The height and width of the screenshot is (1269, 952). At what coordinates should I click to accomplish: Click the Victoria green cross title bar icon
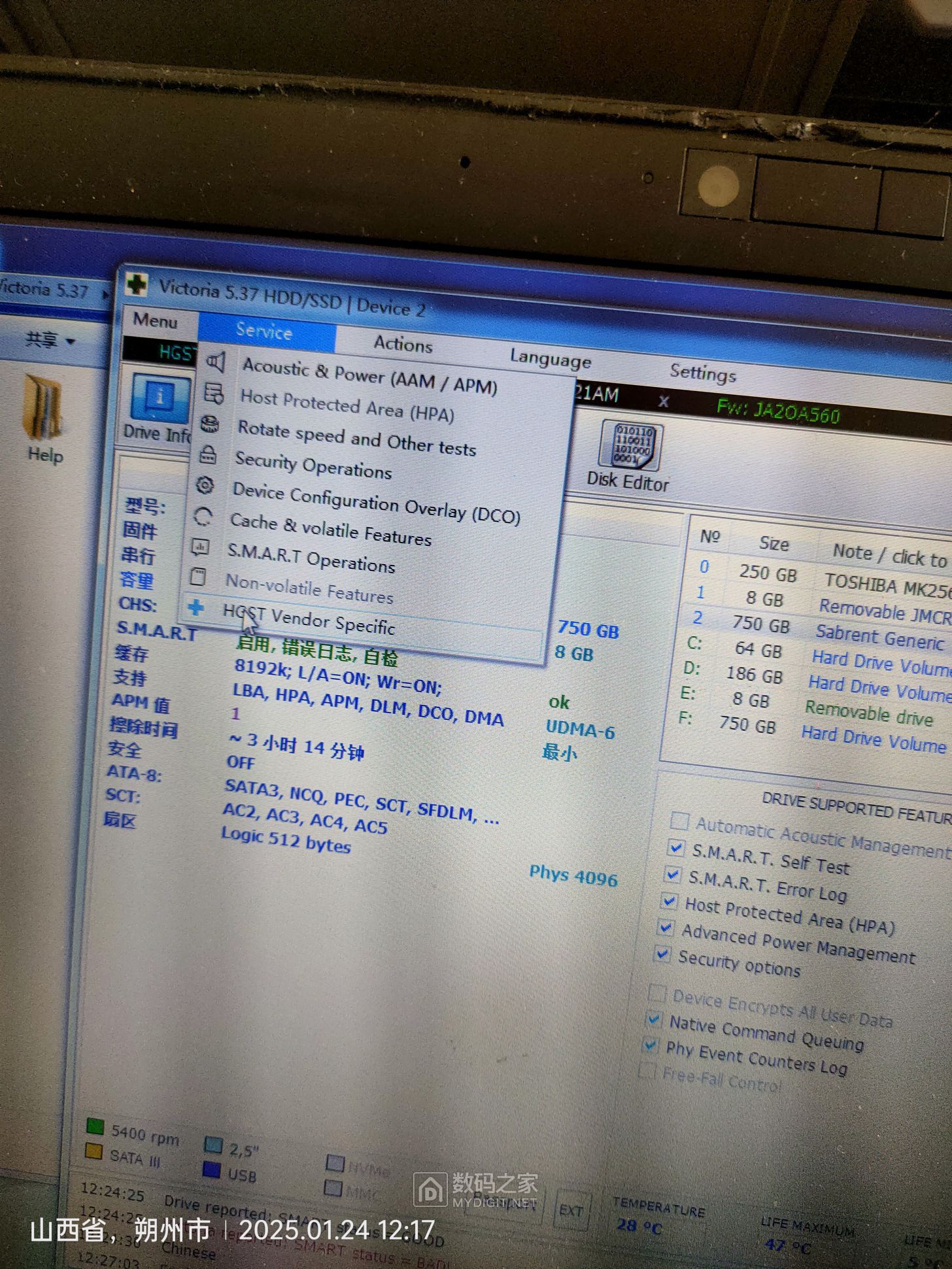pyautogui.click(x=137, y=284)
